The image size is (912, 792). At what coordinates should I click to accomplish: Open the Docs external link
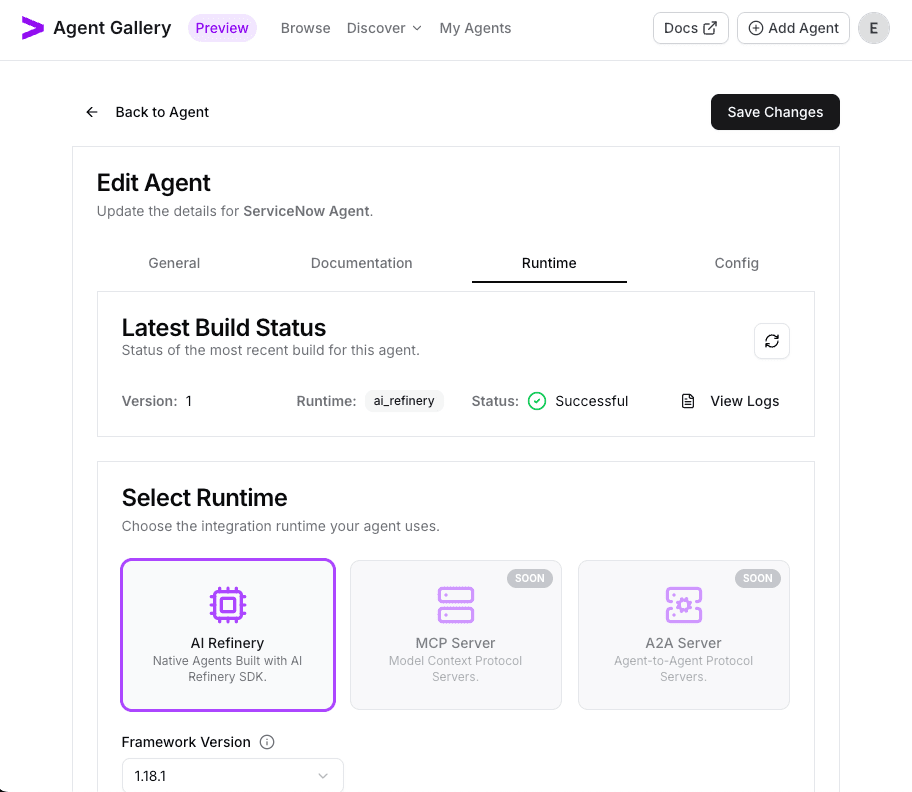(690, 28)
